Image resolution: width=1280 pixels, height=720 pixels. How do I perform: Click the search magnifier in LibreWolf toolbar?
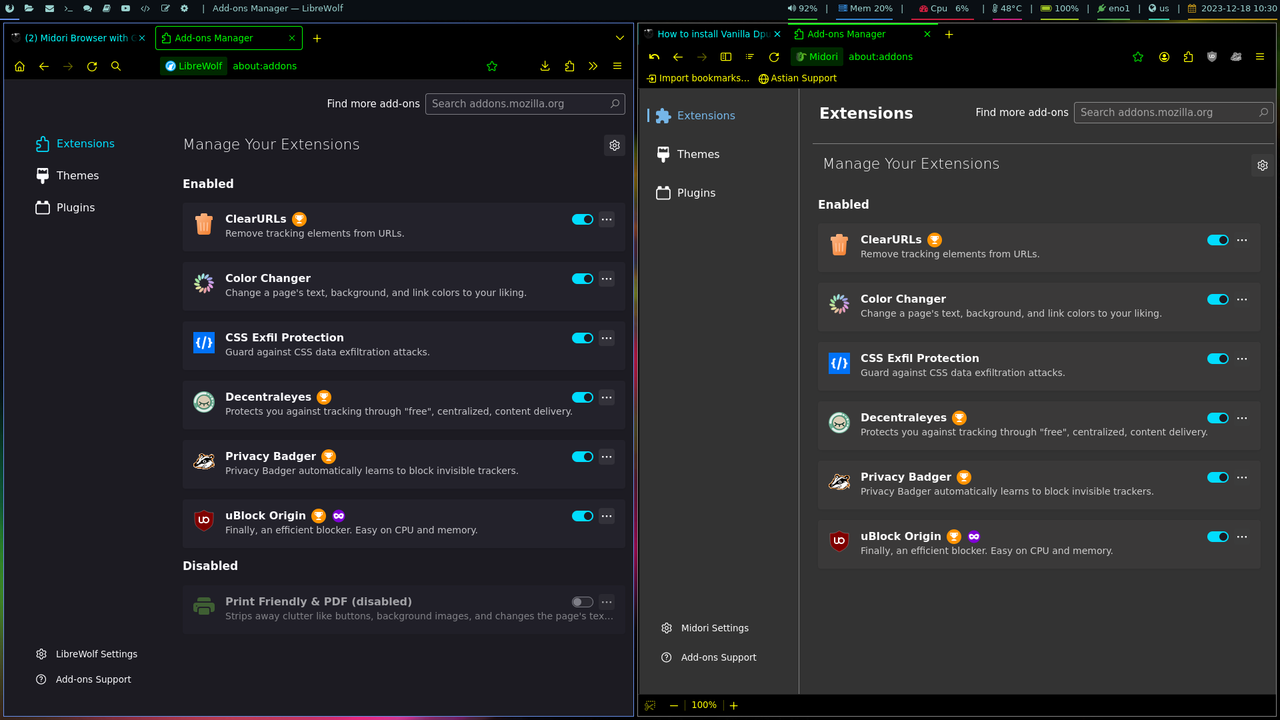116,66
